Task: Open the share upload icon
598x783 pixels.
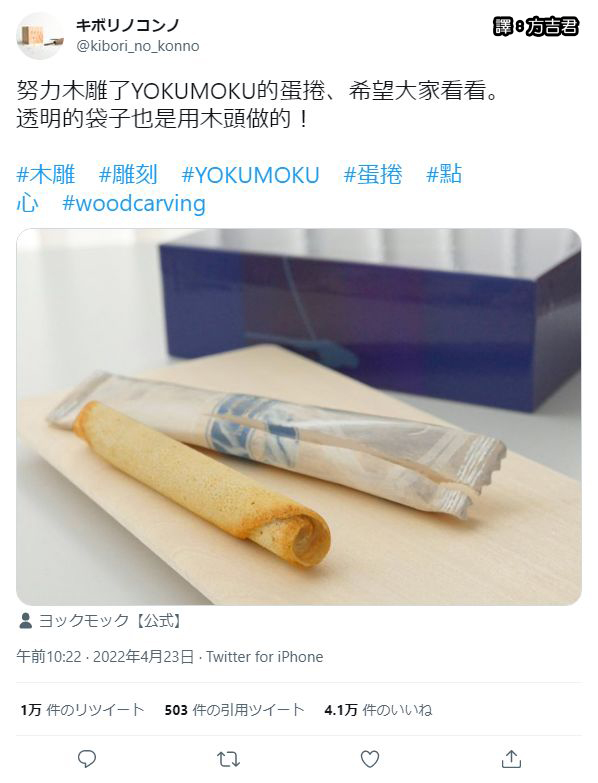Action: [x=511, y=759]
